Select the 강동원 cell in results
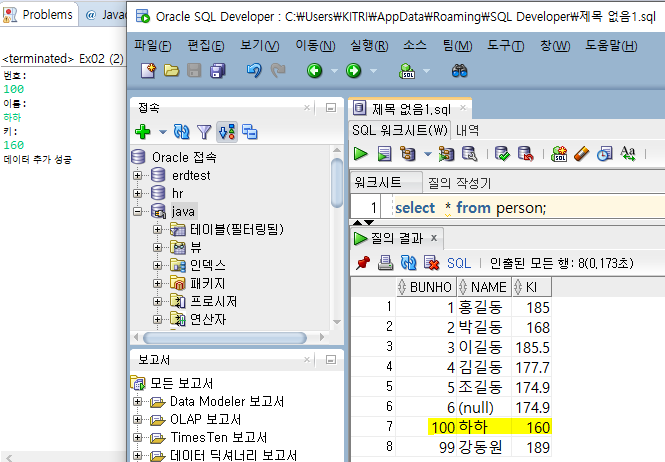665x462 pixels. [x=484, y=447]
